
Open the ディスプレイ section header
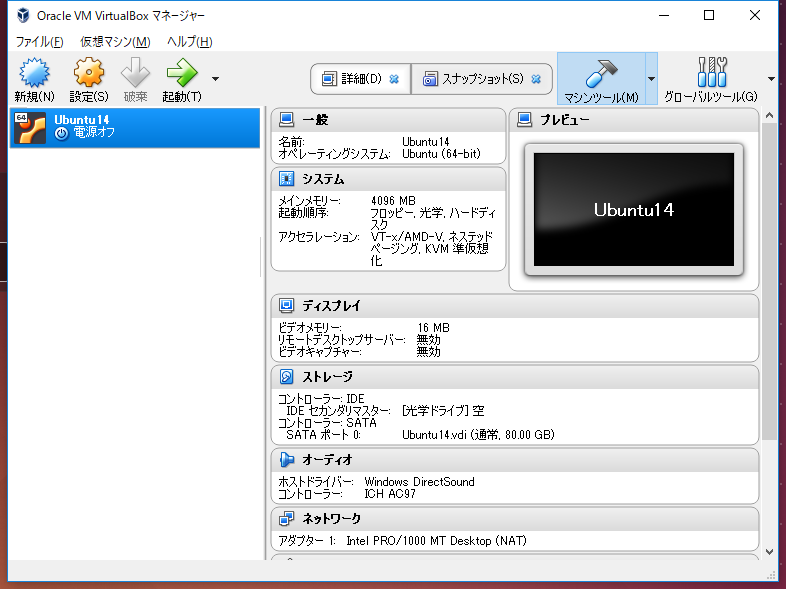click(x=515, y=306)
